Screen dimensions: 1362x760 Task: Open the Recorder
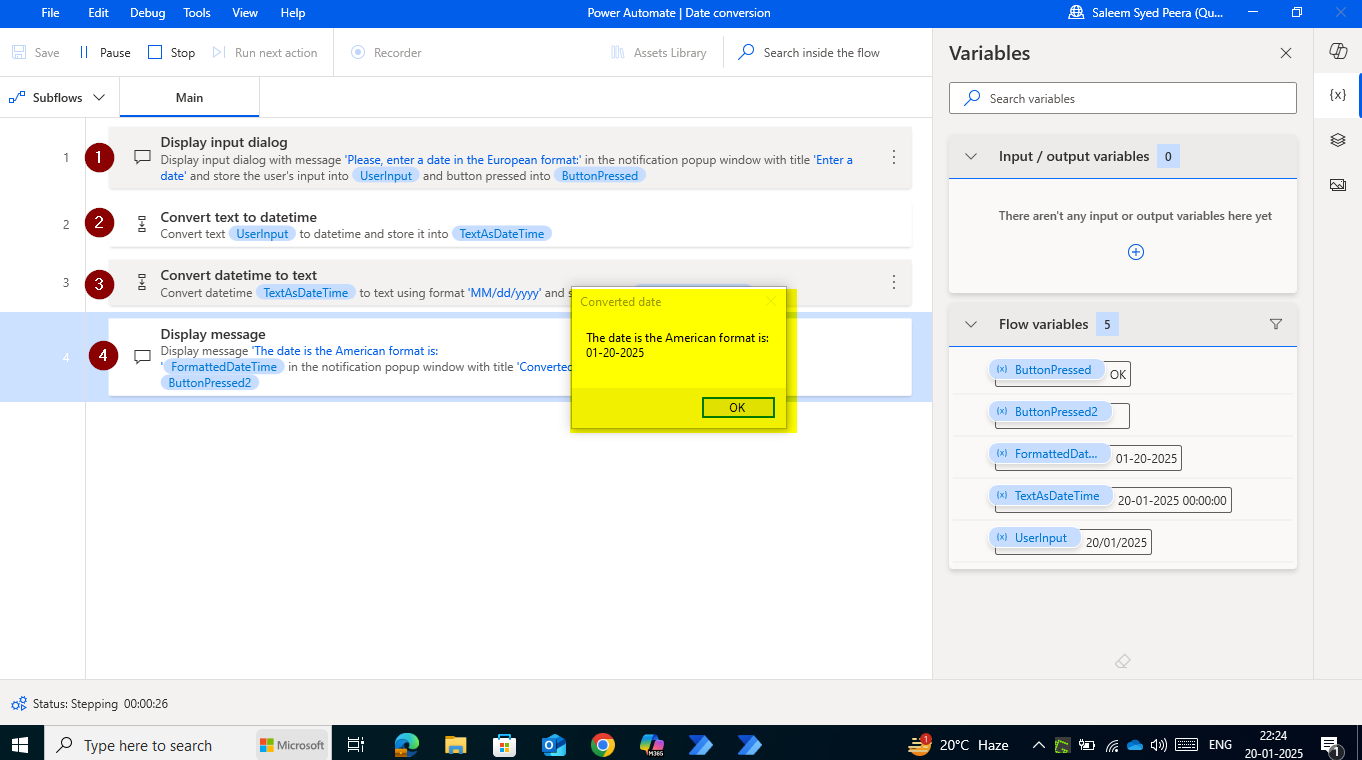(386, 53)
